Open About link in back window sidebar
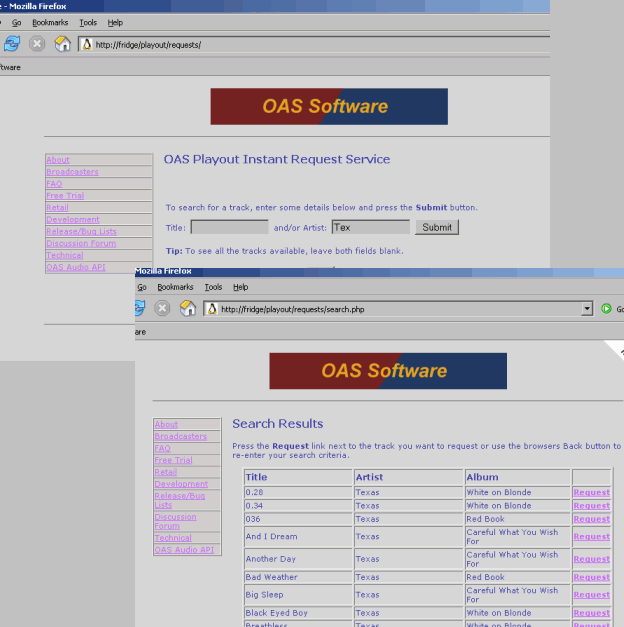Viewport: 624px width, 627px height. point(58,160)
